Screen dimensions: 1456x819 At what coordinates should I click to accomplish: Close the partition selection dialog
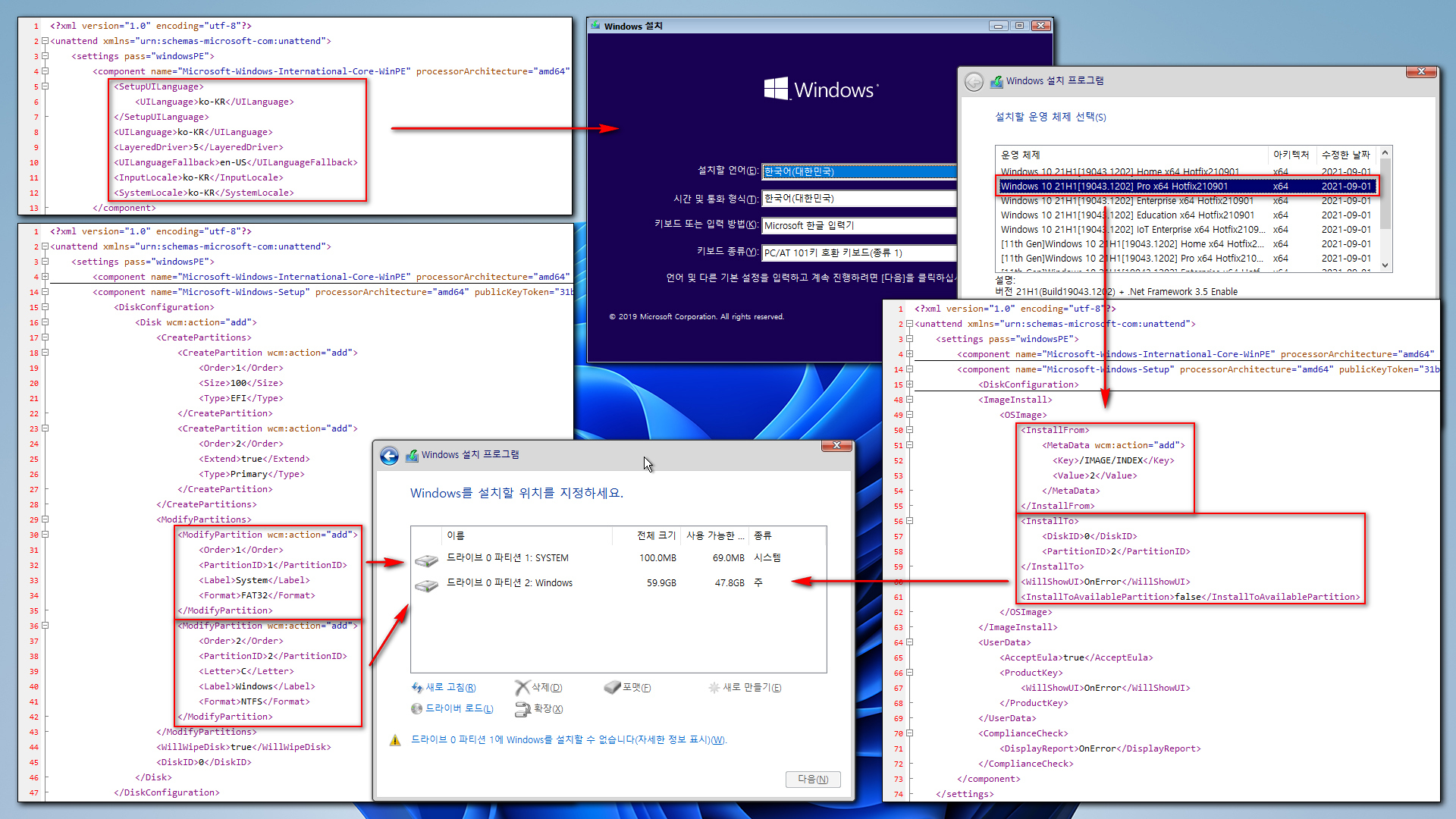point(836,446)
